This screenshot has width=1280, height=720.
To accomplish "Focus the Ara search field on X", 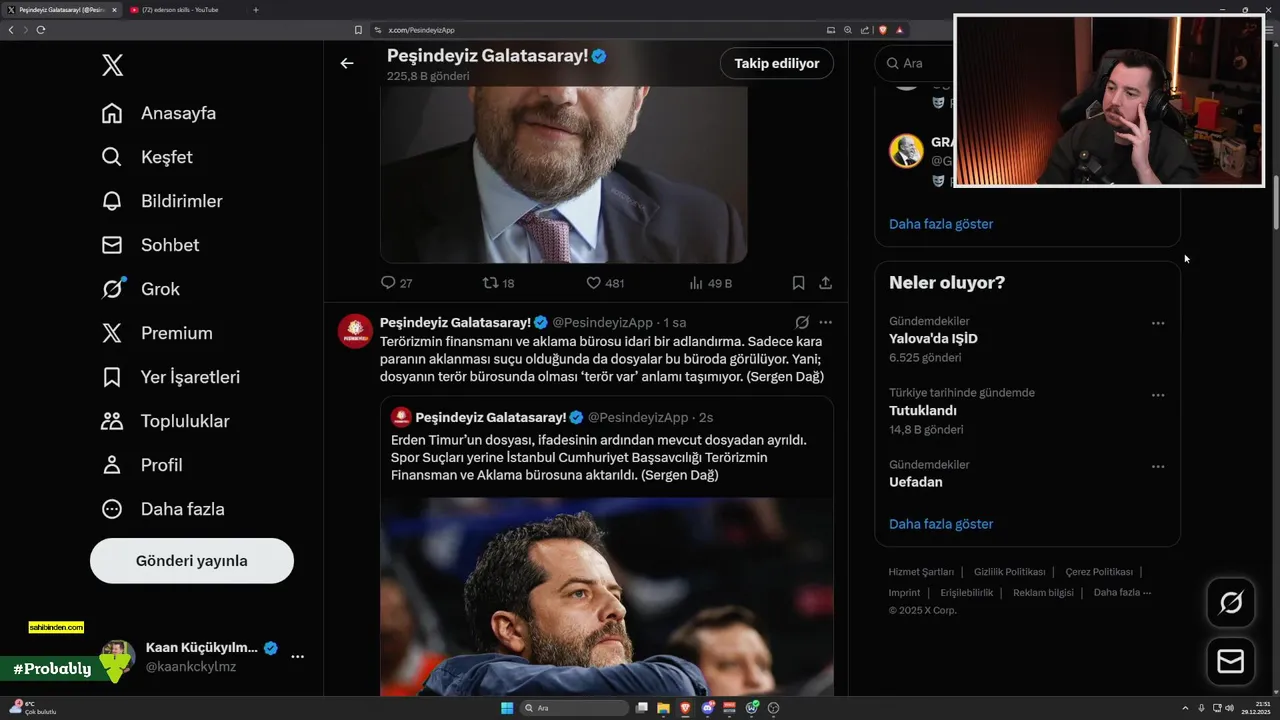I will pyautogui.click(x=912, y=63).
